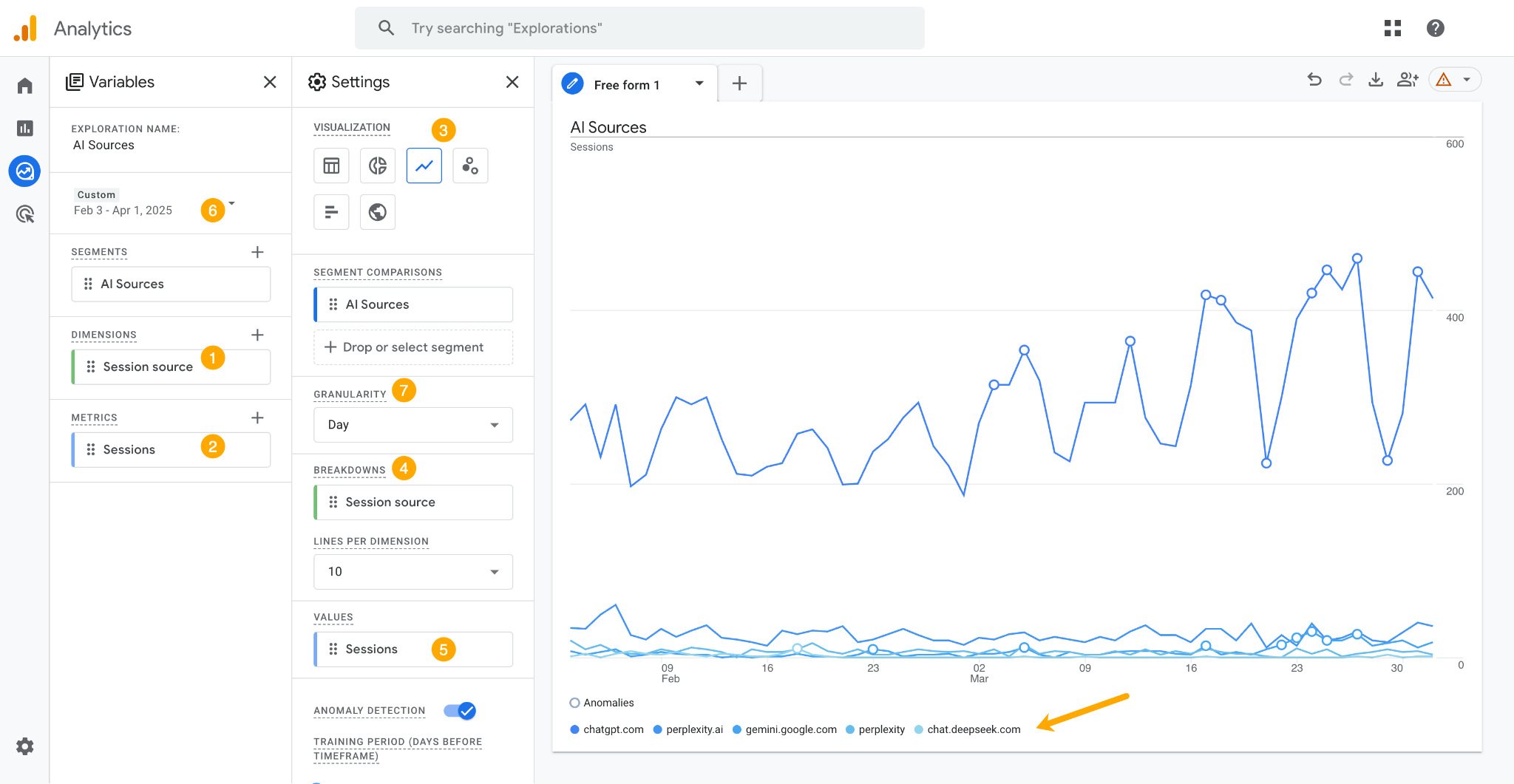Open the Granularity dropdown set to Day
1514x784 pixels.
pyautogui.click(x=413, y=424)
